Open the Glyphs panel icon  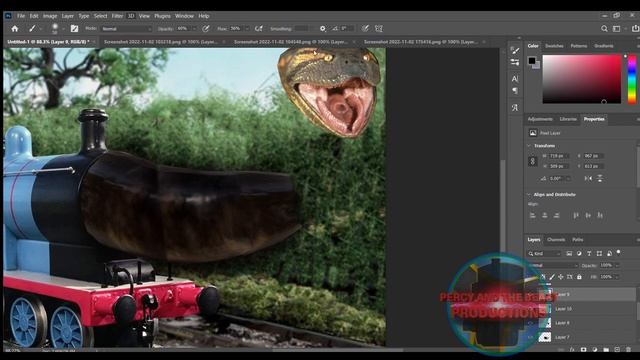coord(515,108)
